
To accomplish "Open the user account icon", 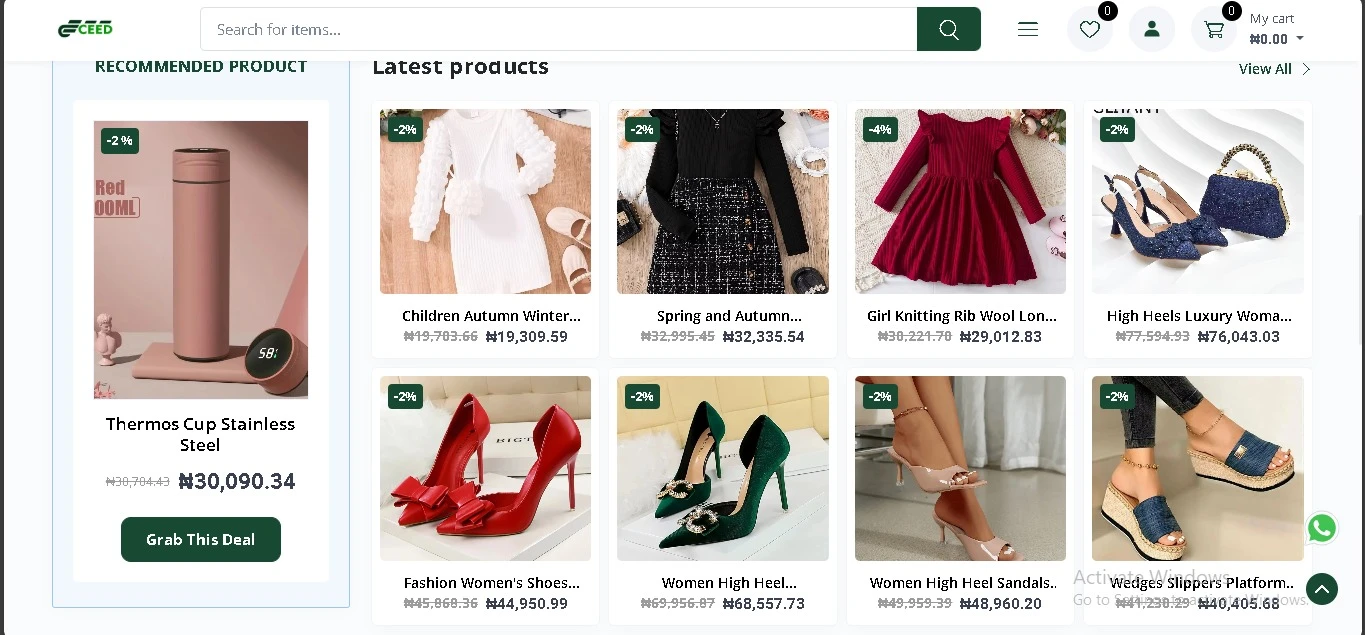I will [1151, 29].
